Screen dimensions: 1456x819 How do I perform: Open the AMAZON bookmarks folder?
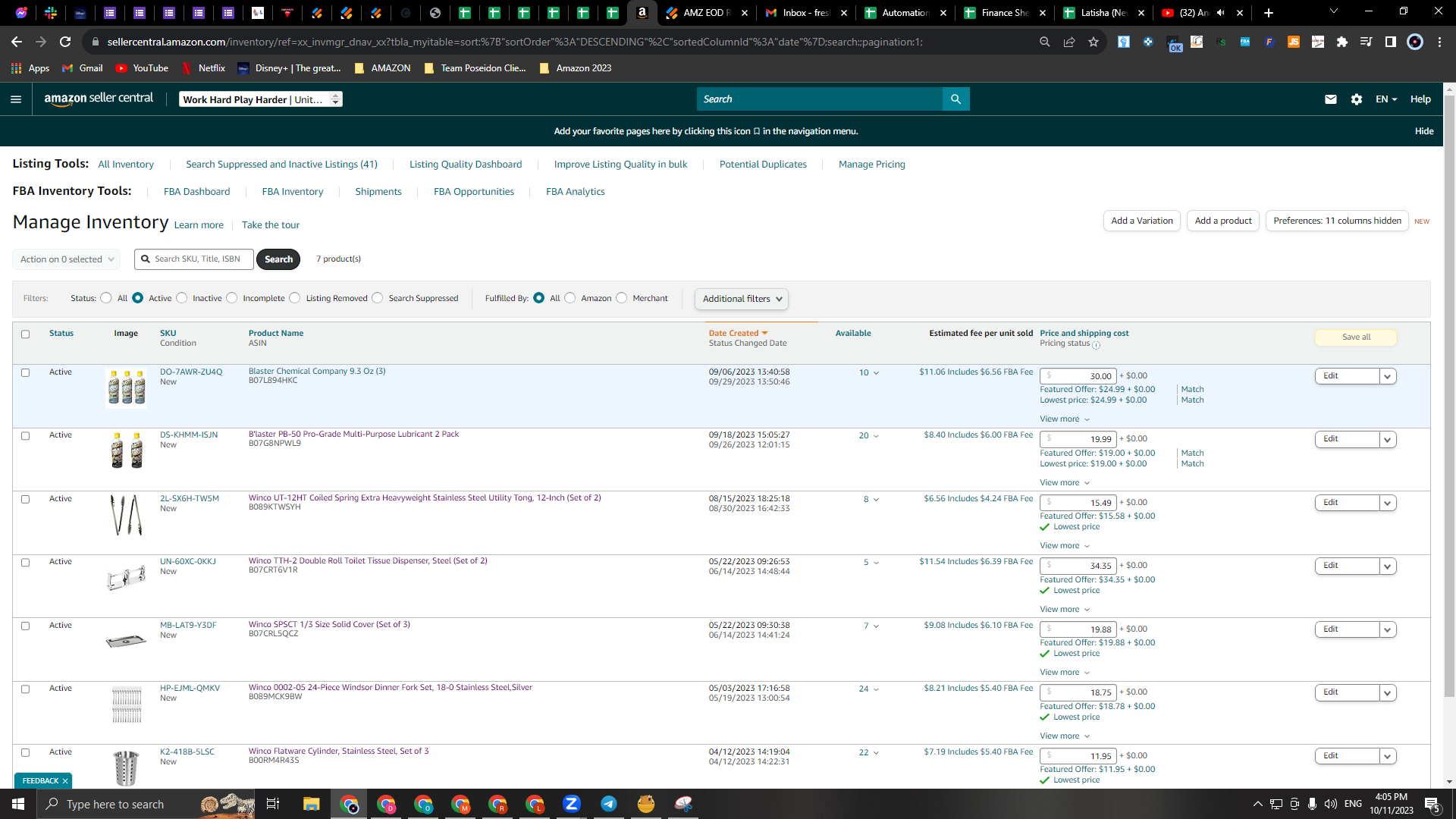pyautogui.click(x=382, y=68)
